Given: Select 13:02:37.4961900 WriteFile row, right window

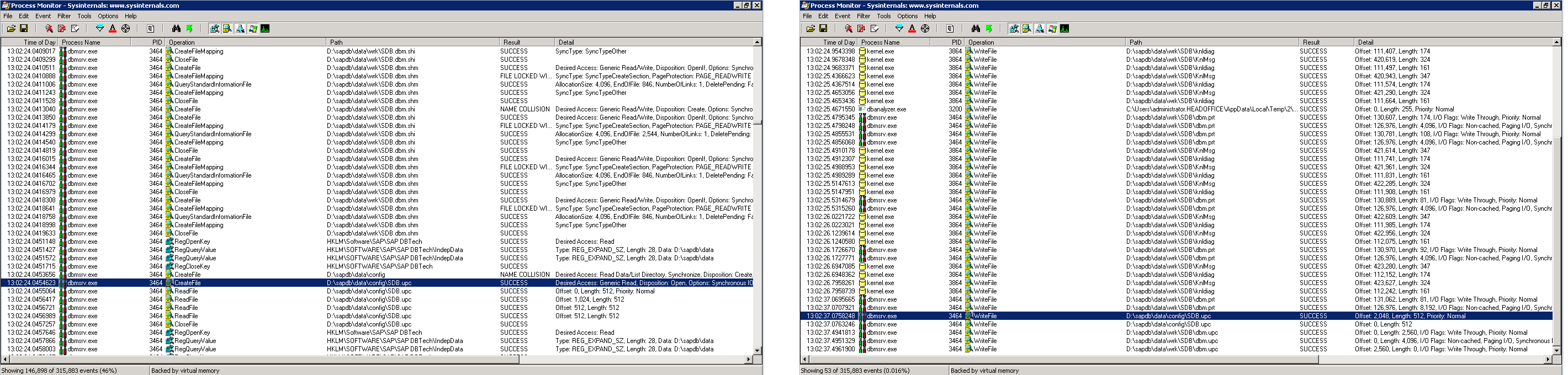Looking at the screenshot, I should [x=1177, y=349].
